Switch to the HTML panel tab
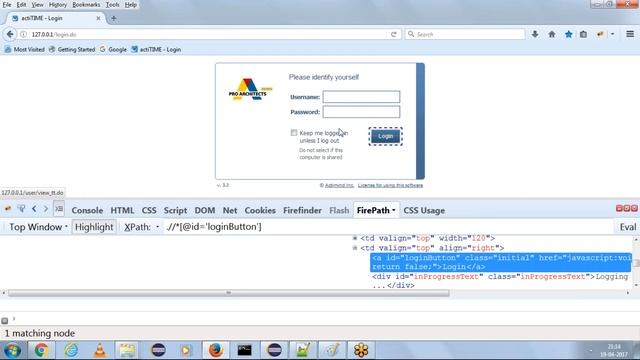The height and width of the screenshot is (360, 640). click(122, 211)
